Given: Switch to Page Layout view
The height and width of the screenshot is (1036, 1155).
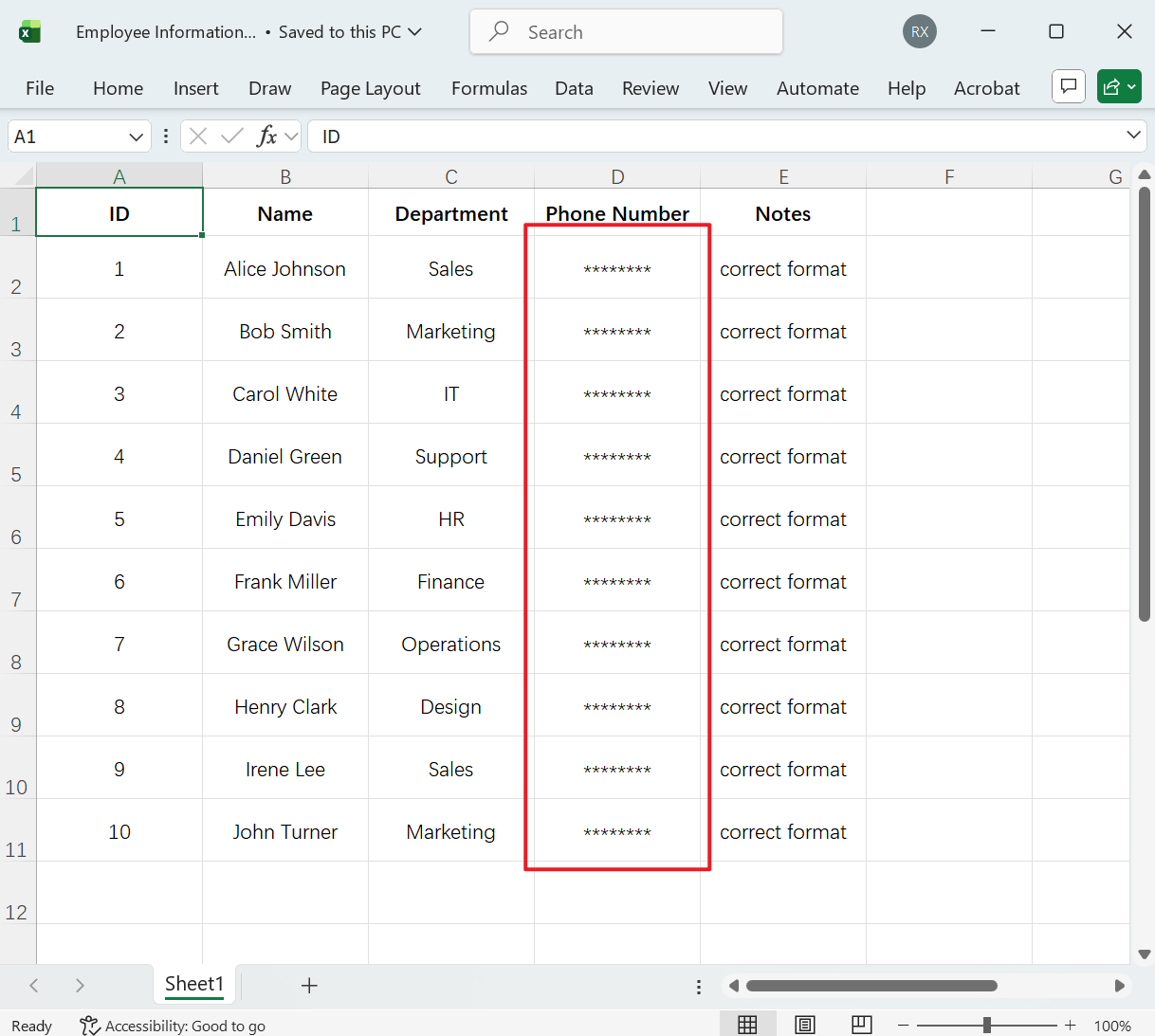Looking at the screenshot, I should (804, 1024).
